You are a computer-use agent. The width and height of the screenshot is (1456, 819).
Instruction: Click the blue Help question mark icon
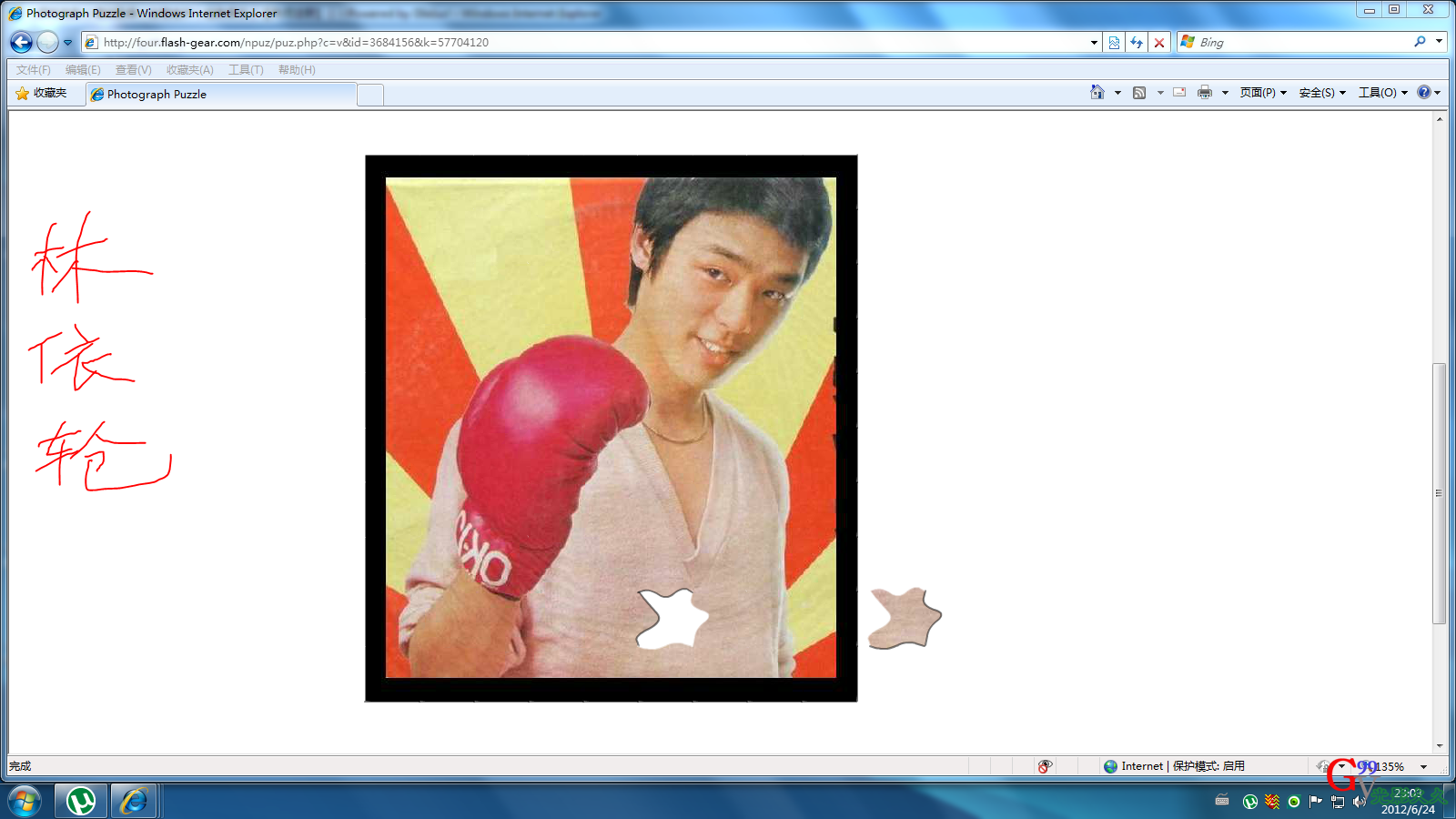tap(1424, 92)
